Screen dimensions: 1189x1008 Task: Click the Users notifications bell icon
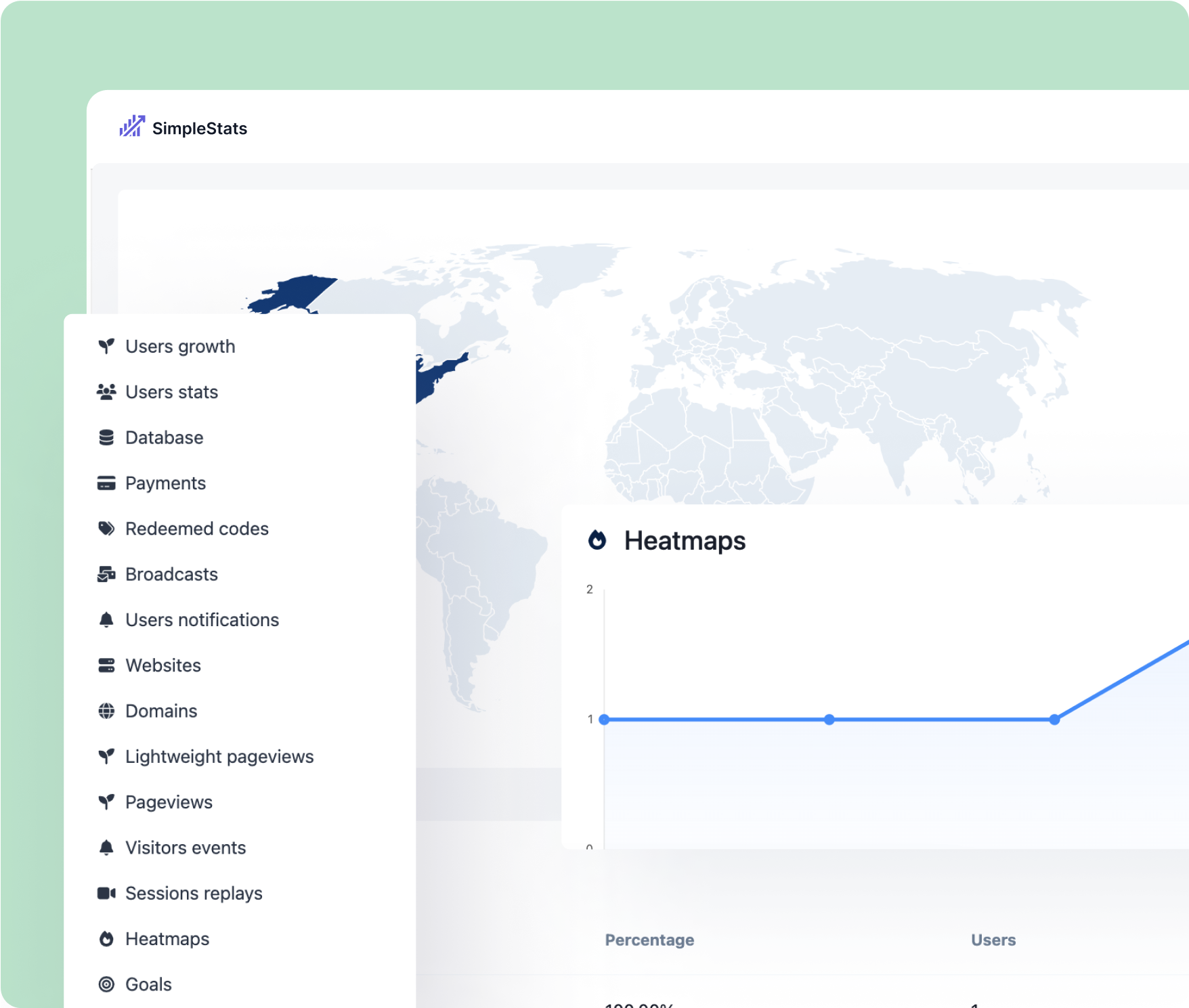[106, 620]
